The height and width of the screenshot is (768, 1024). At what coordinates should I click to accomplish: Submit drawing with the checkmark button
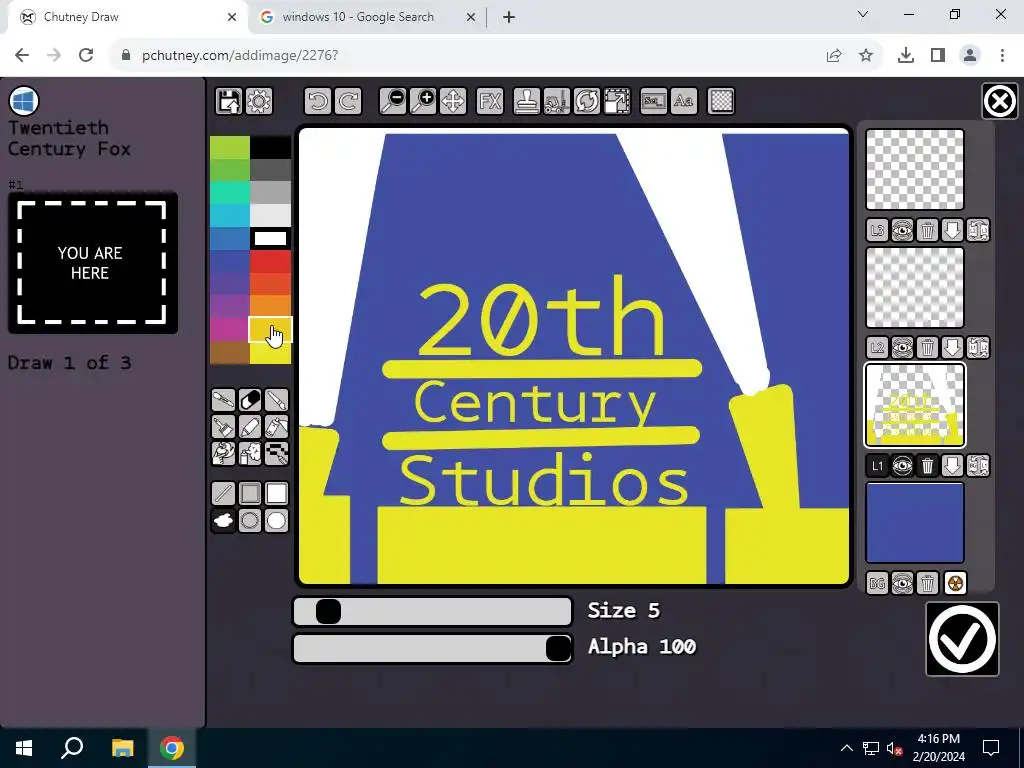coord(962,639)
